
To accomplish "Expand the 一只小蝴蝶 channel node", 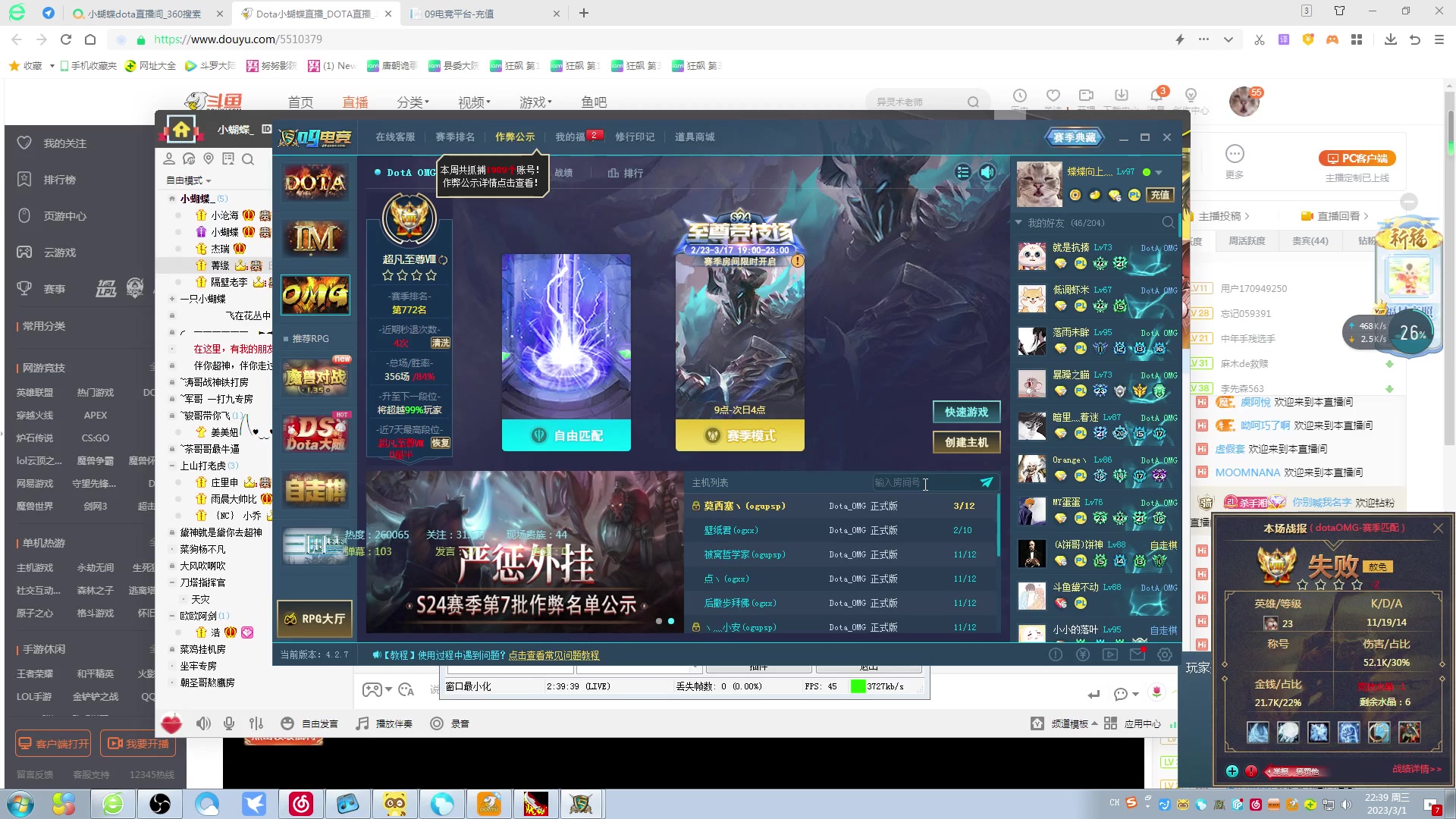I will click(x=172, y=299).
